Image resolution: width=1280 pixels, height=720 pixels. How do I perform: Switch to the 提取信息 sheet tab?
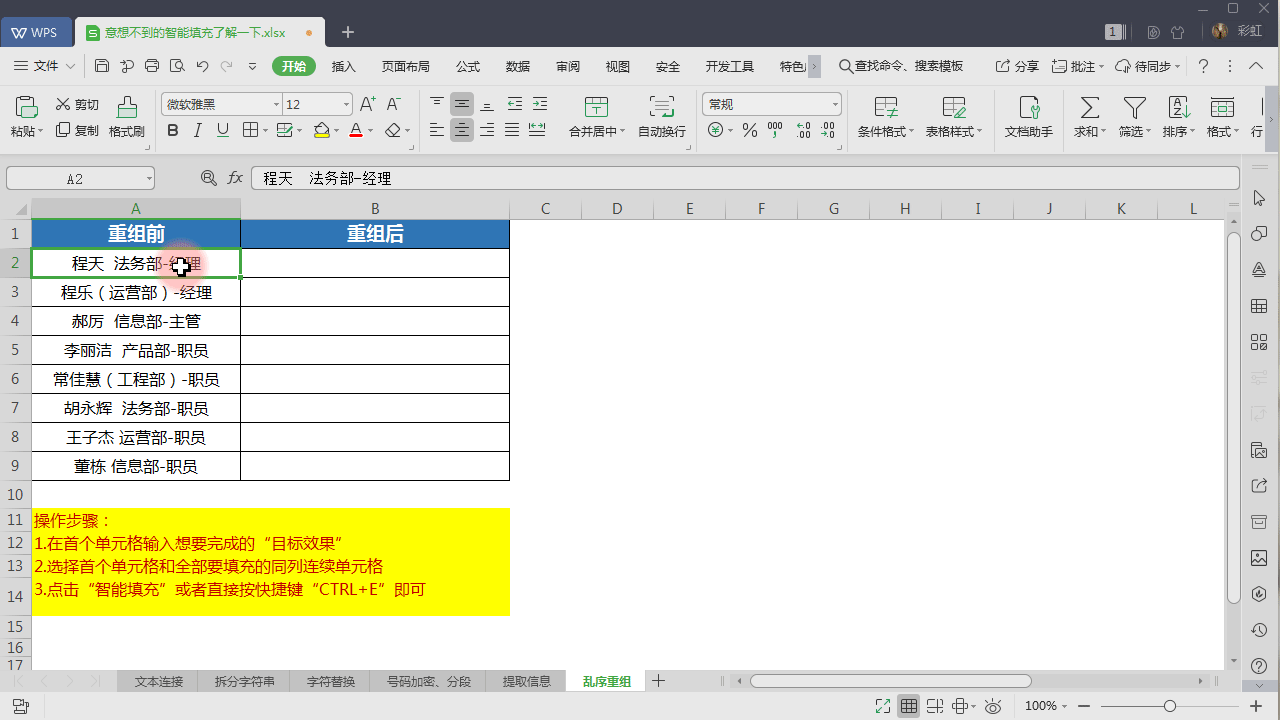pos(526,682)
